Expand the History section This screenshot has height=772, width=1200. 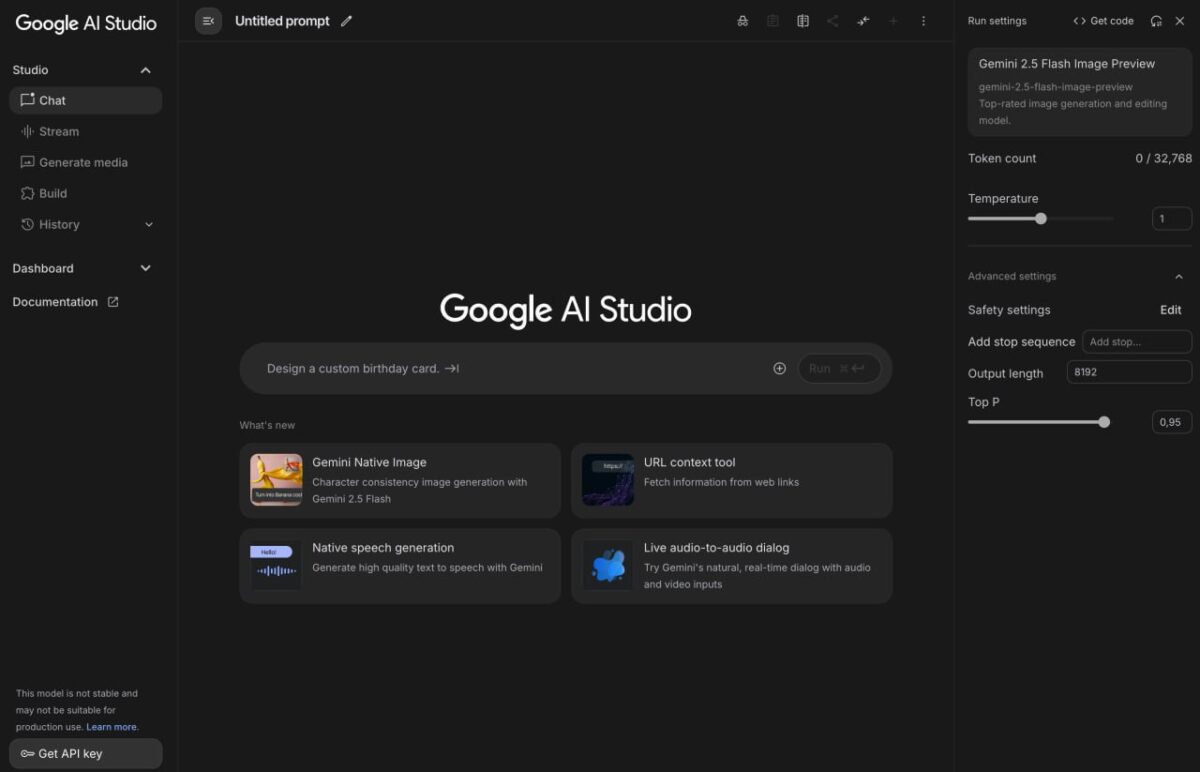(148, 224)
